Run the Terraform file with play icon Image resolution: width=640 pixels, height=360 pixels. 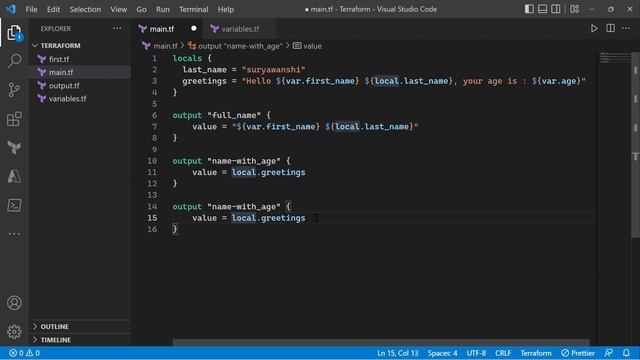click(x=594, y=29)
